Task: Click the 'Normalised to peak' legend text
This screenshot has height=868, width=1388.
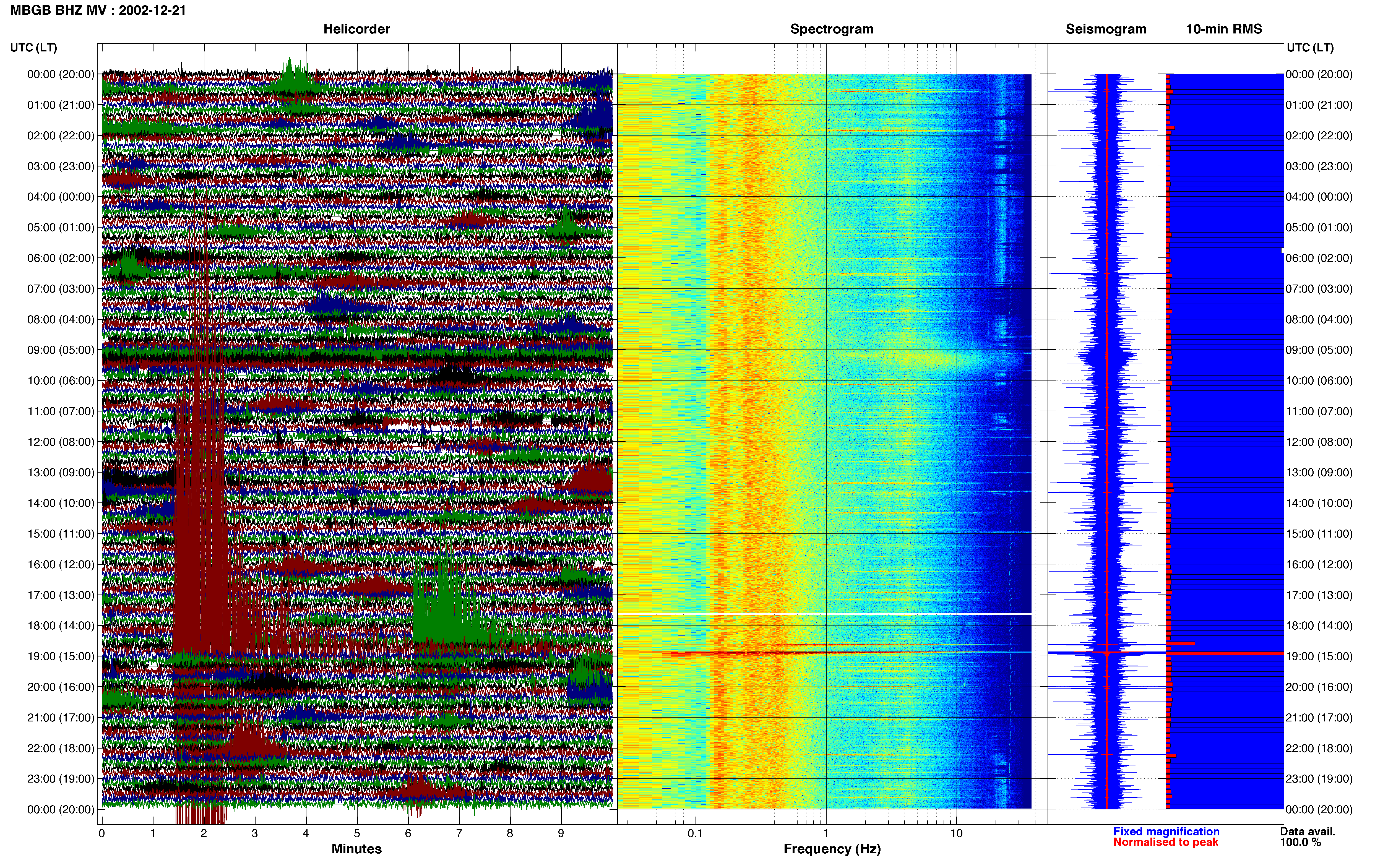Action: click(1166, 842)
